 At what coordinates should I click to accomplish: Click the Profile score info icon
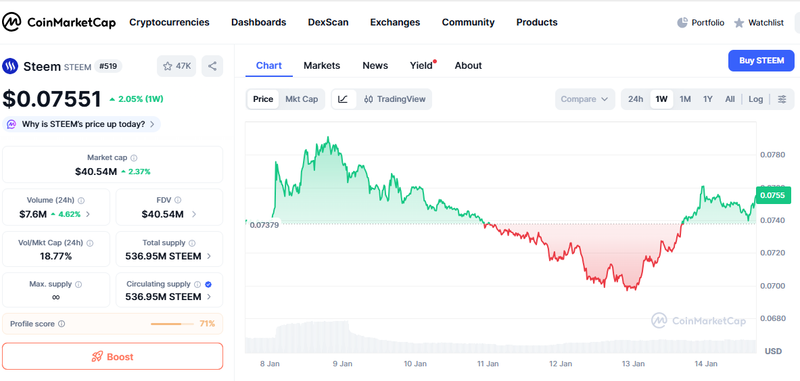coord(62,324)
